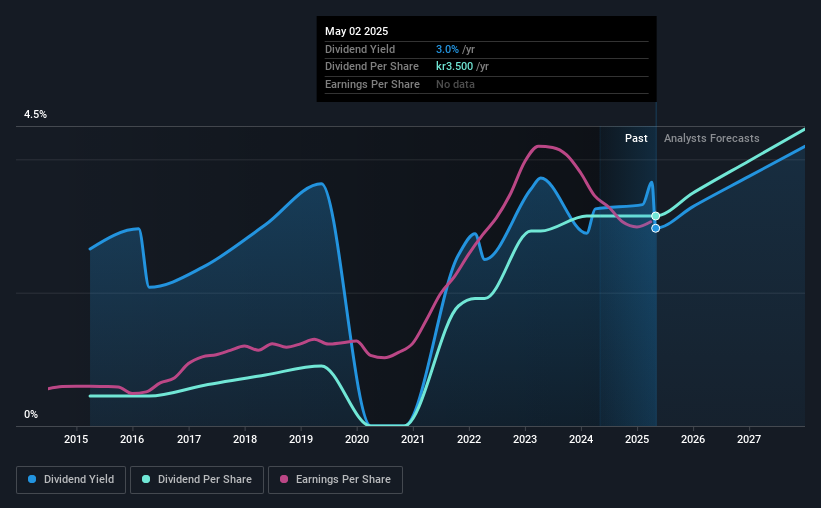The width and height of the screenshot is (821, 508).
Task: Click the Past region label
Action: [x=636, y=138]
